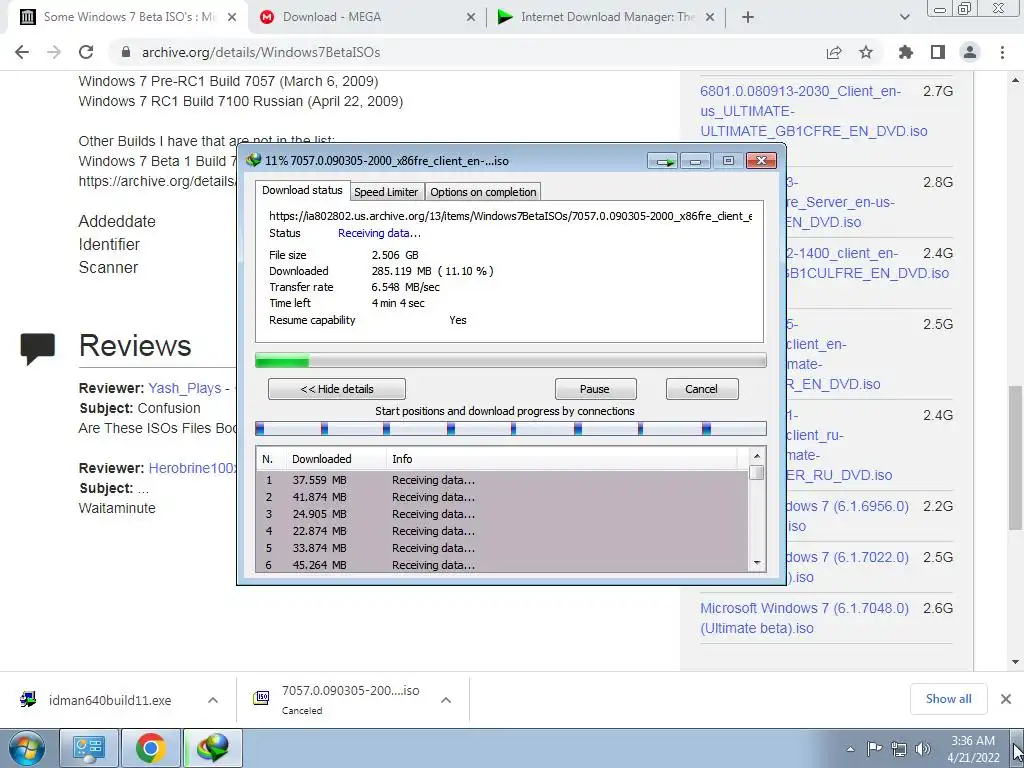Click the network tray icon
Image resolution: width=1024 pixels, height=768 pixels.
click(x=899, y=749)
